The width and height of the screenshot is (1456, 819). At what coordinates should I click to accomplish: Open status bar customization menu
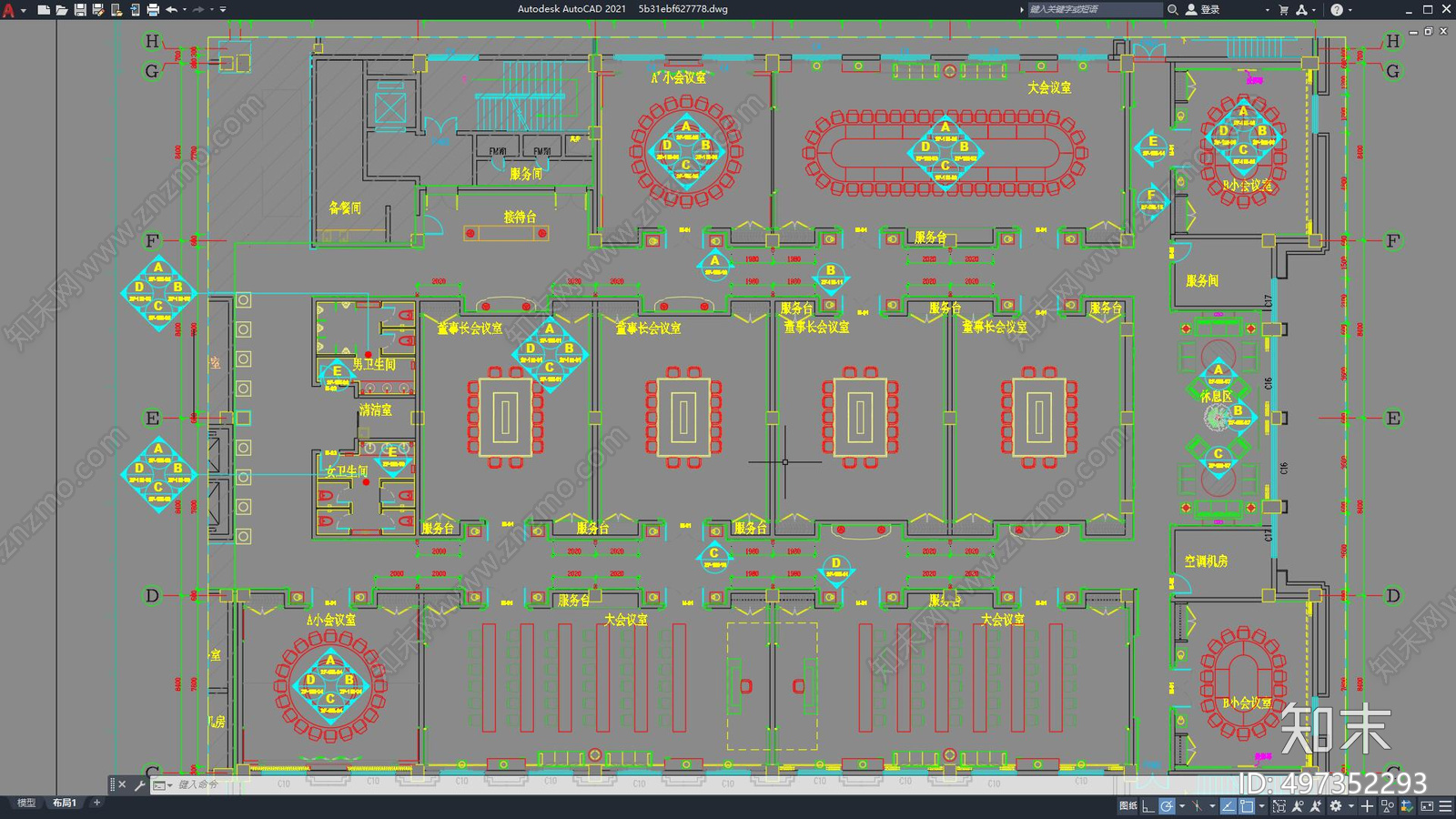point(1445,806)
